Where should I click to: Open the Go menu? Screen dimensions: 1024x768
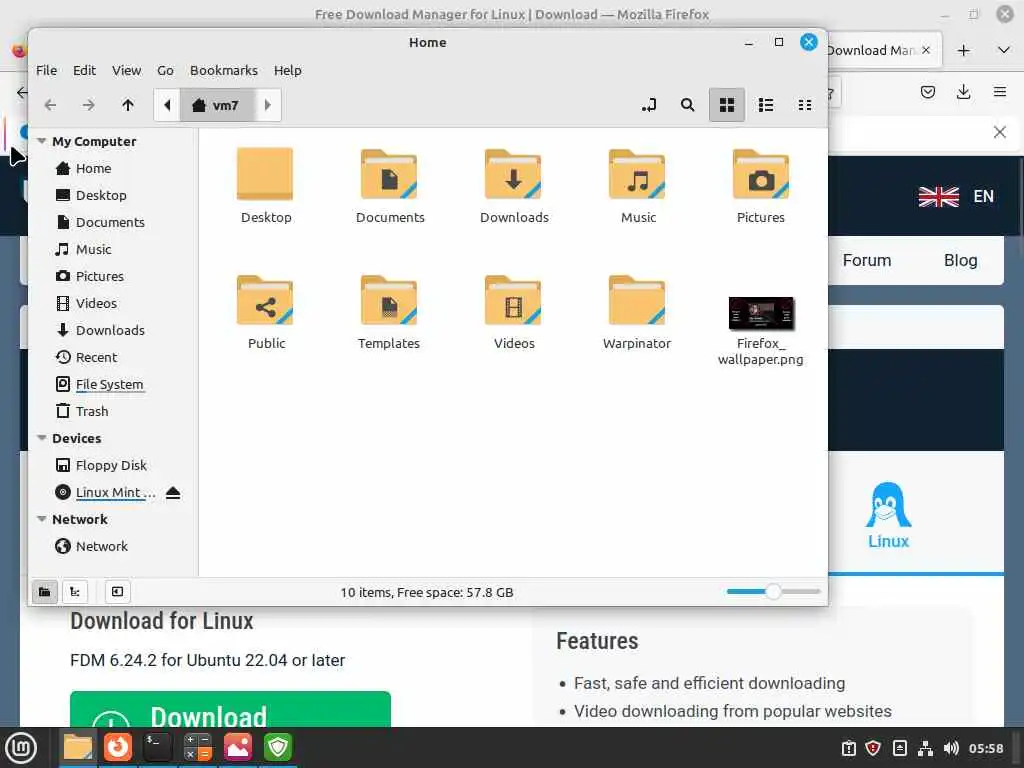tap(165, 71)
